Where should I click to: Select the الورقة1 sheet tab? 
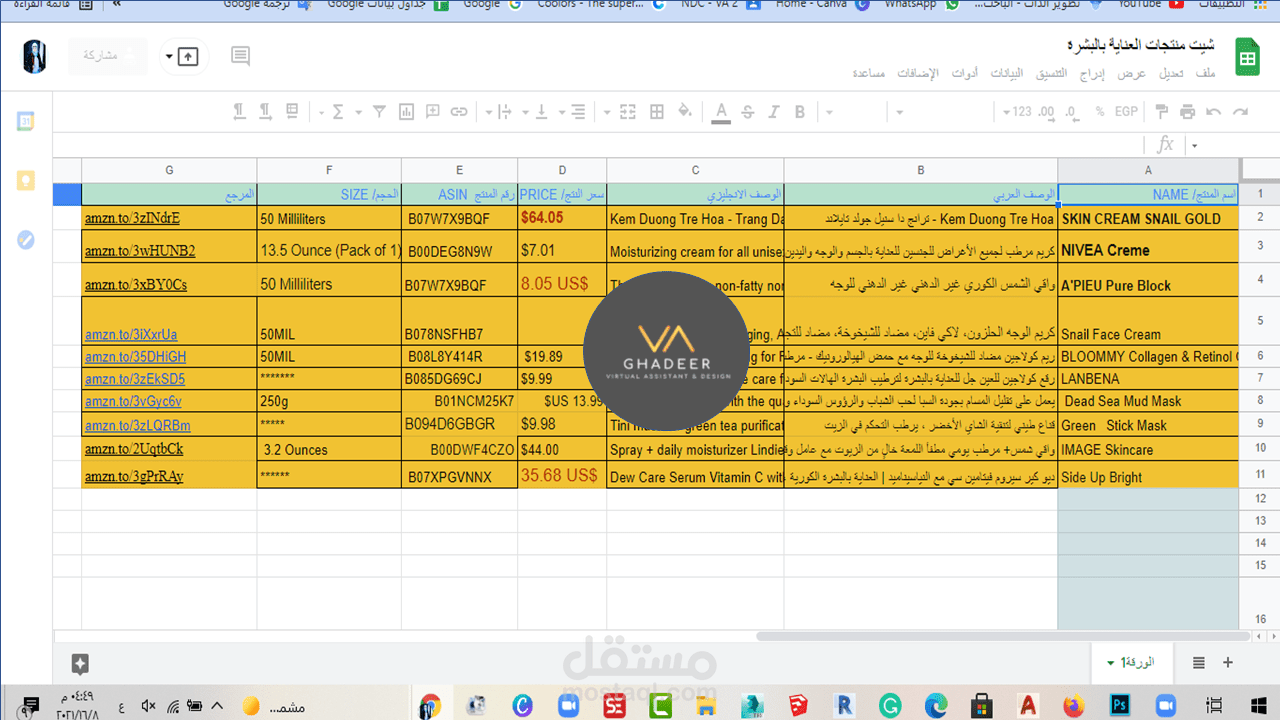tap(1132, 662)
